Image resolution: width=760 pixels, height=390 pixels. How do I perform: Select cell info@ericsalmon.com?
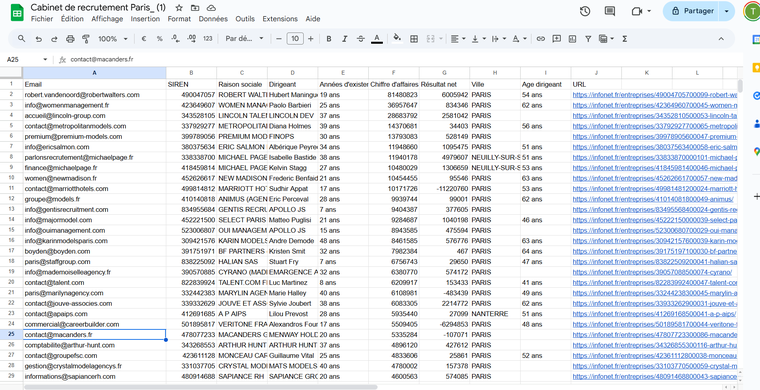[95, 147]
